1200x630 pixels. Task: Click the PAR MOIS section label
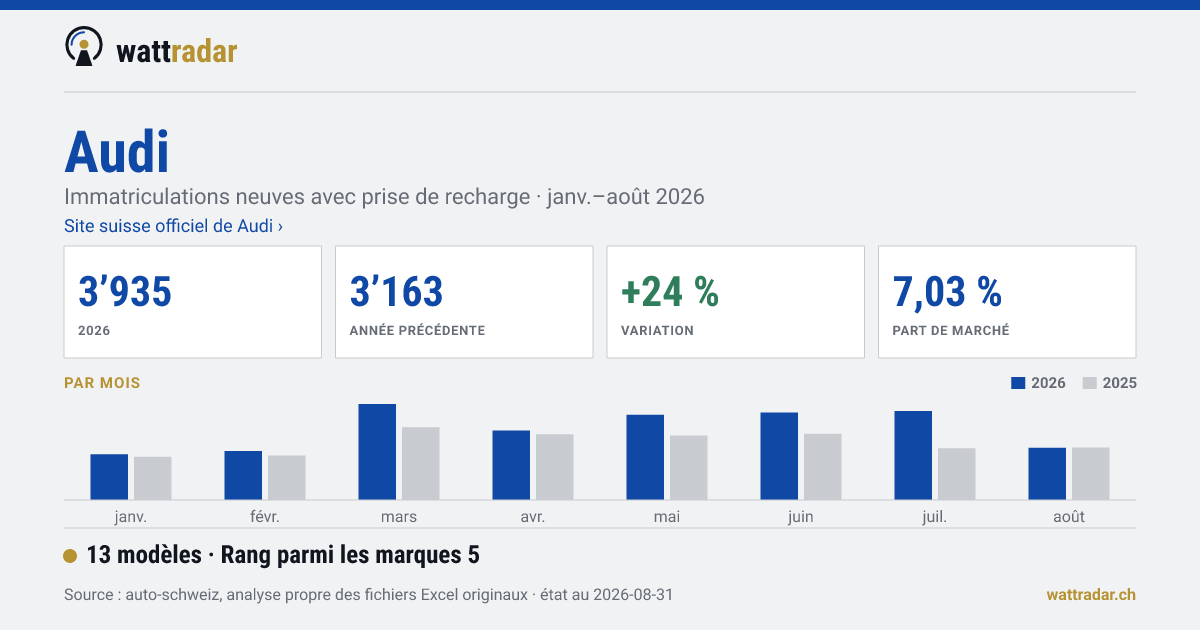coord(102,383)
